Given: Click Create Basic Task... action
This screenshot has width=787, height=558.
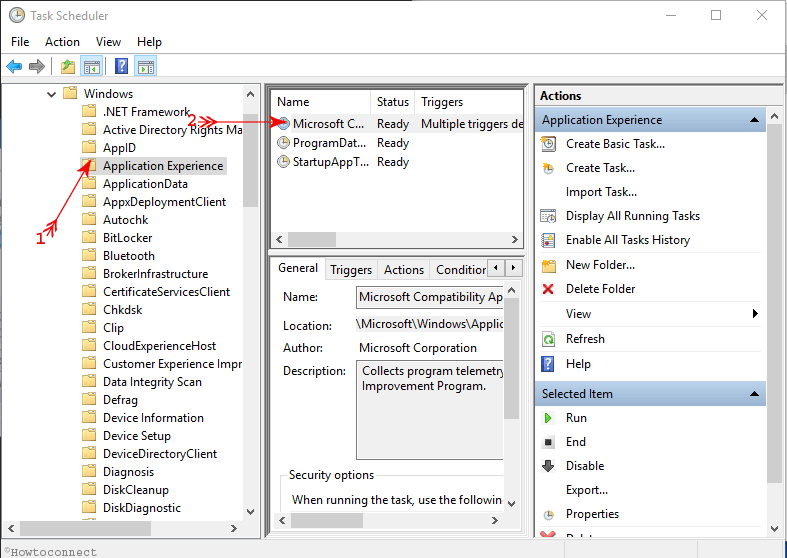Looking at the screenshot, I should pos(615,144).
